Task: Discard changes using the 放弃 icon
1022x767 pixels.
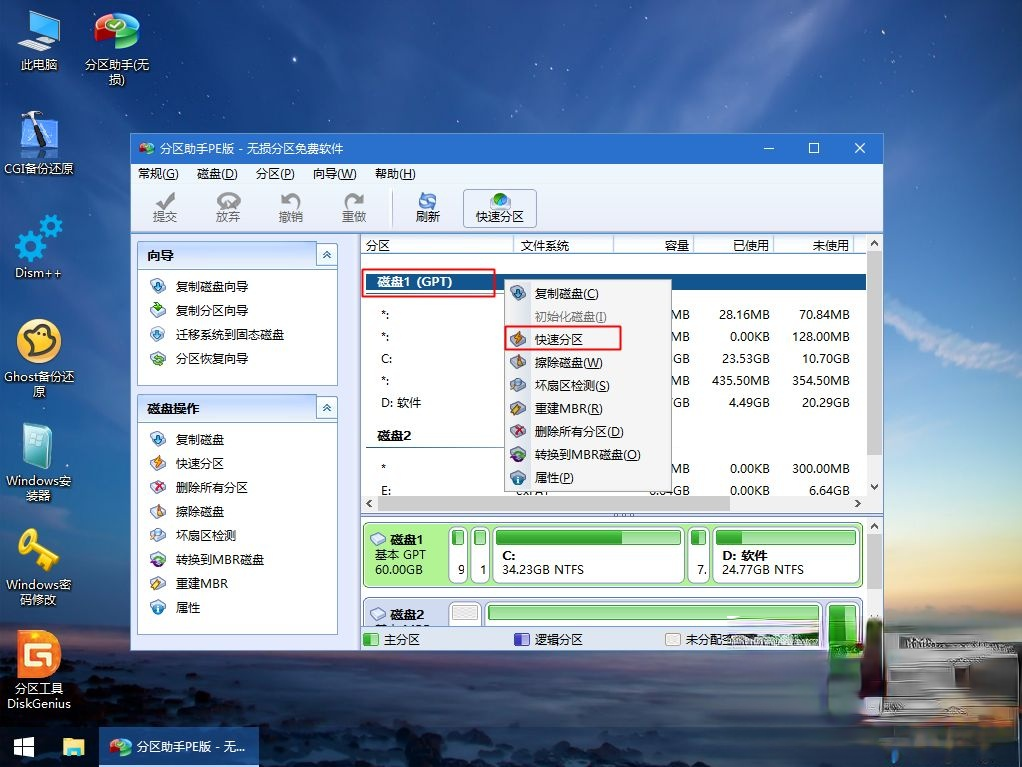Action: [x=228, y=207]
